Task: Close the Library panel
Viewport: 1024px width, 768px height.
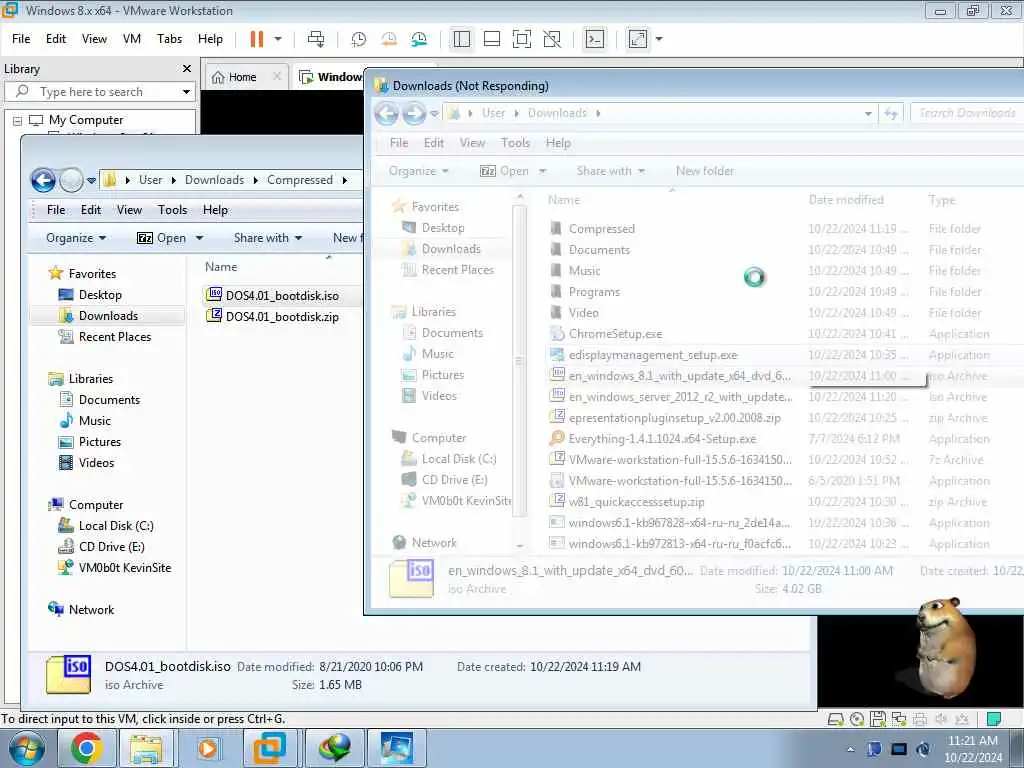Action: coord(187,69)
